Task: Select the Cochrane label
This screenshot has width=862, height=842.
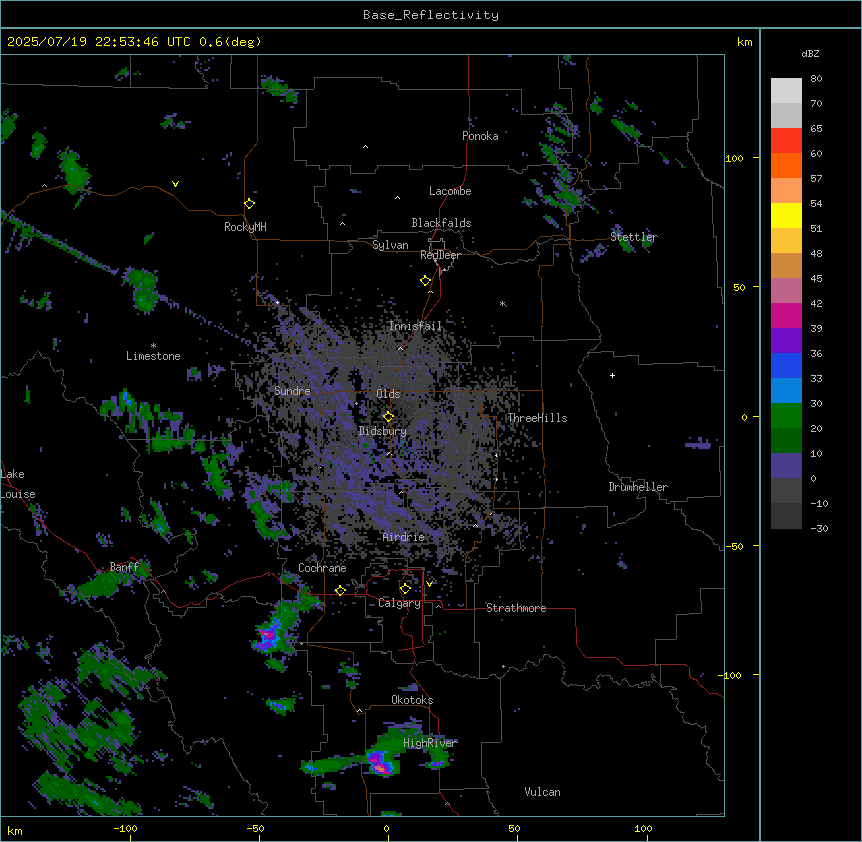Action: (322, 568)
